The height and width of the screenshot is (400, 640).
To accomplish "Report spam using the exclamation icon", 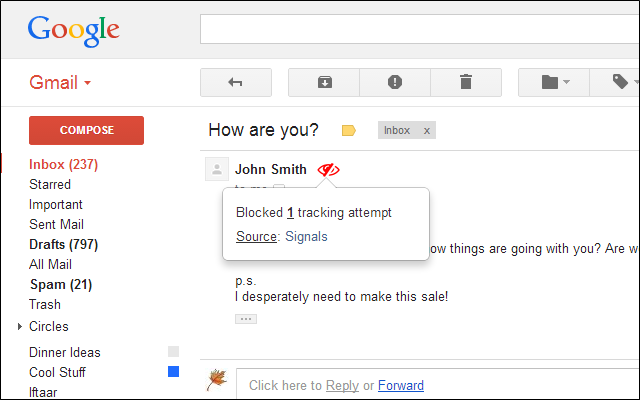I will pos(395,82).
